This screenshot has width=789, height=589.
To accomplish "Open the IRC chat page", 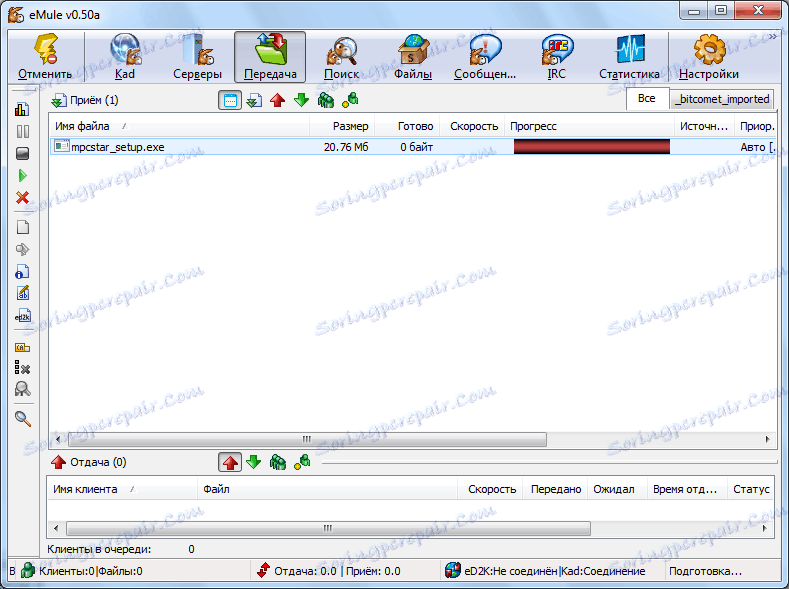I will (557, 57).
